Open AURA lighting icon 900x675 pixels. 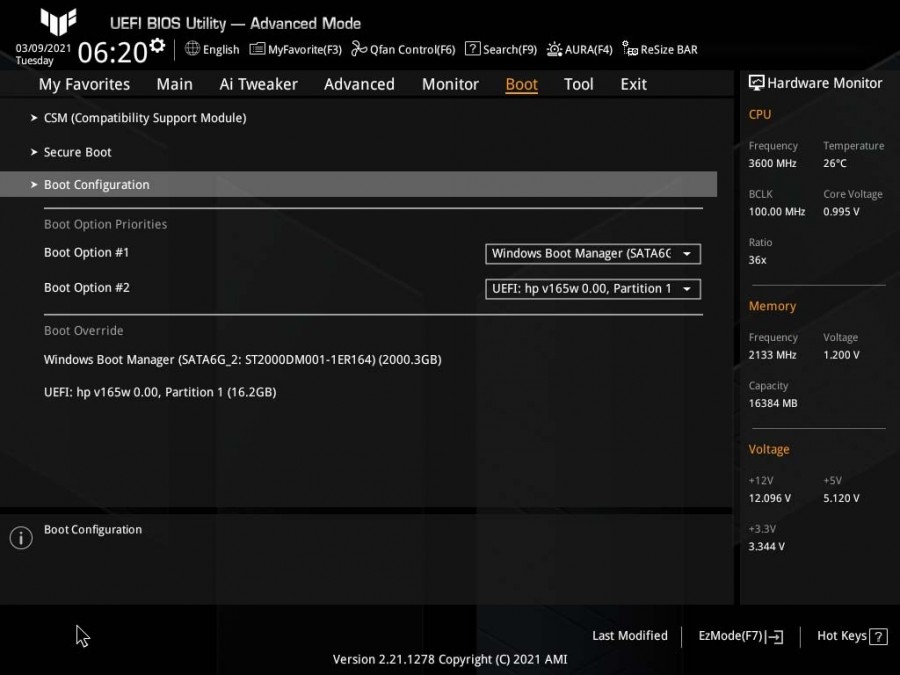(x=554, y=49)
